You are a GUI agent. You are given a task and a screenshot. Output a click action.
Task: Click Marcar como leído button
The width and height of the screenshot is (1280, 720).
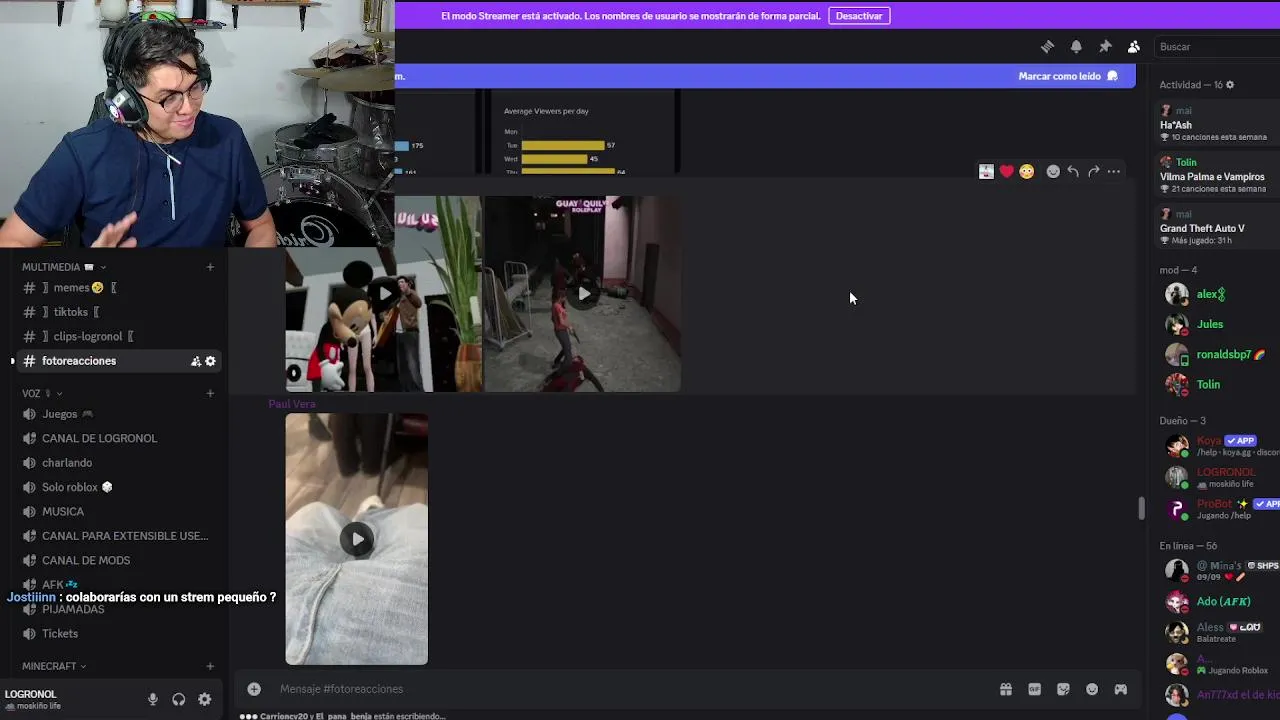click(x=1068, y=76)
